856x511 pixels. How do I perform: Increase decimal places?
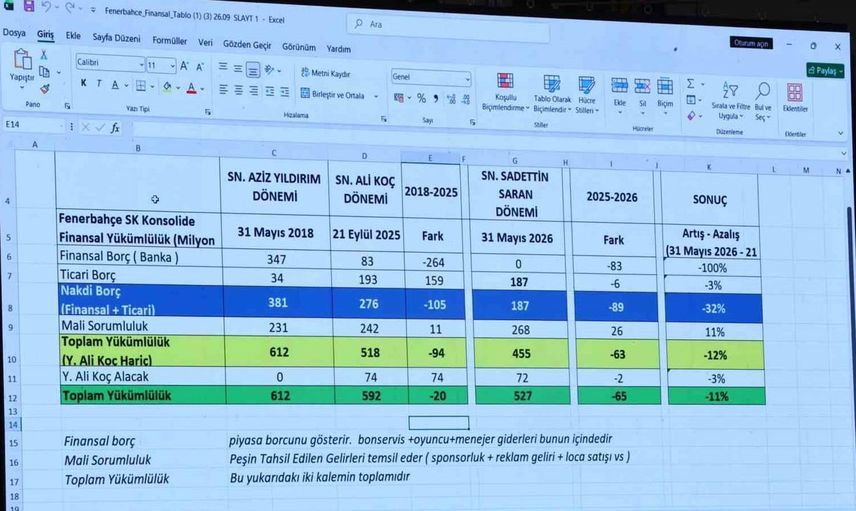(x=451, y=99)
